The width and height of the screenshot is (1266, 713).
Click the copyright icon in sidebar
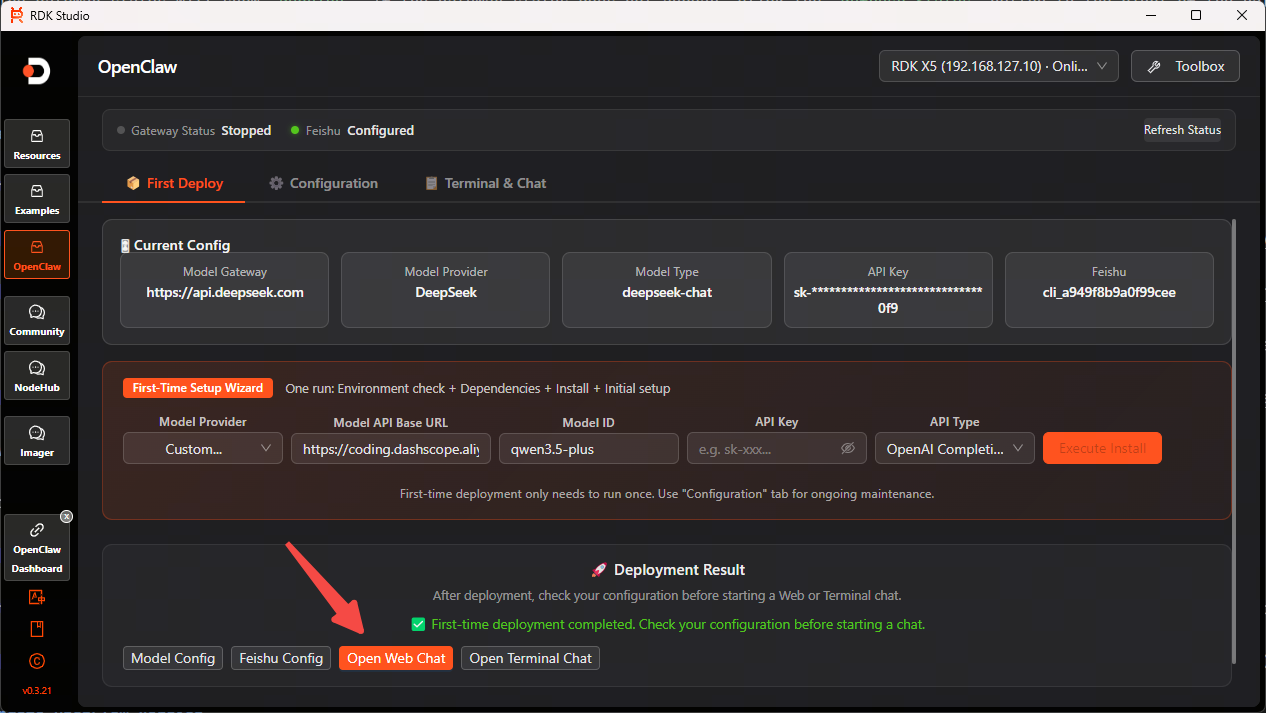tap(37, 661)
